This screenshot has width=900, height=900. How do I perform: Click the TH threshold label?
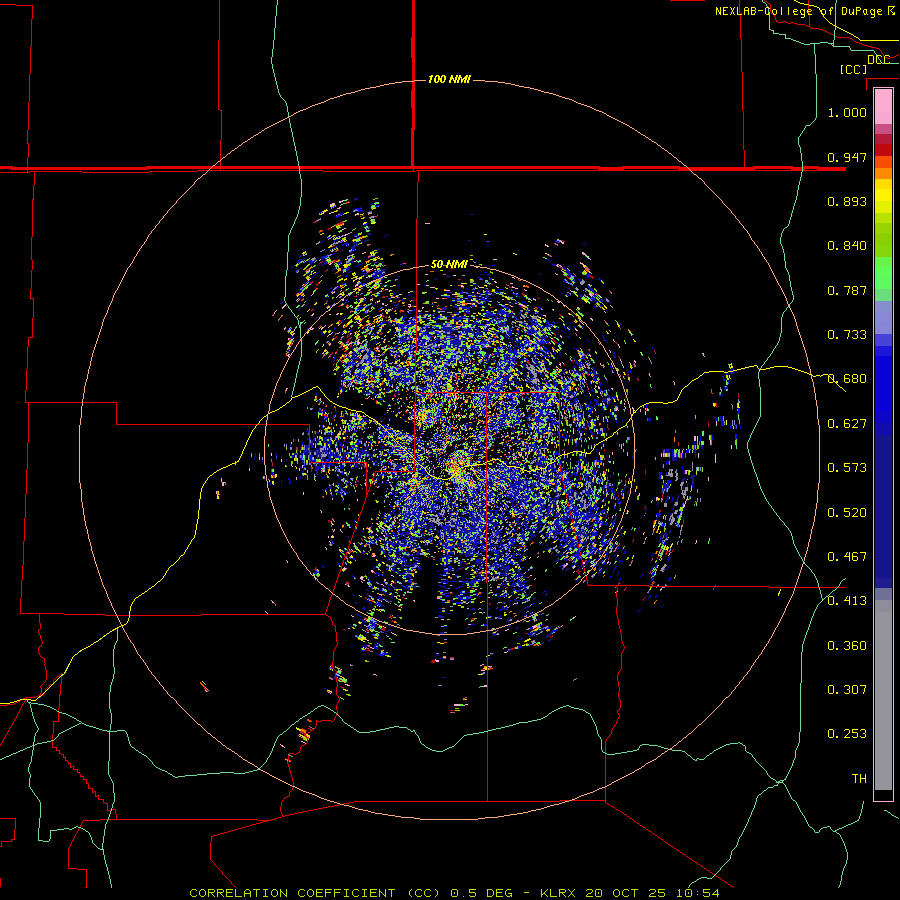click(859, 779)
